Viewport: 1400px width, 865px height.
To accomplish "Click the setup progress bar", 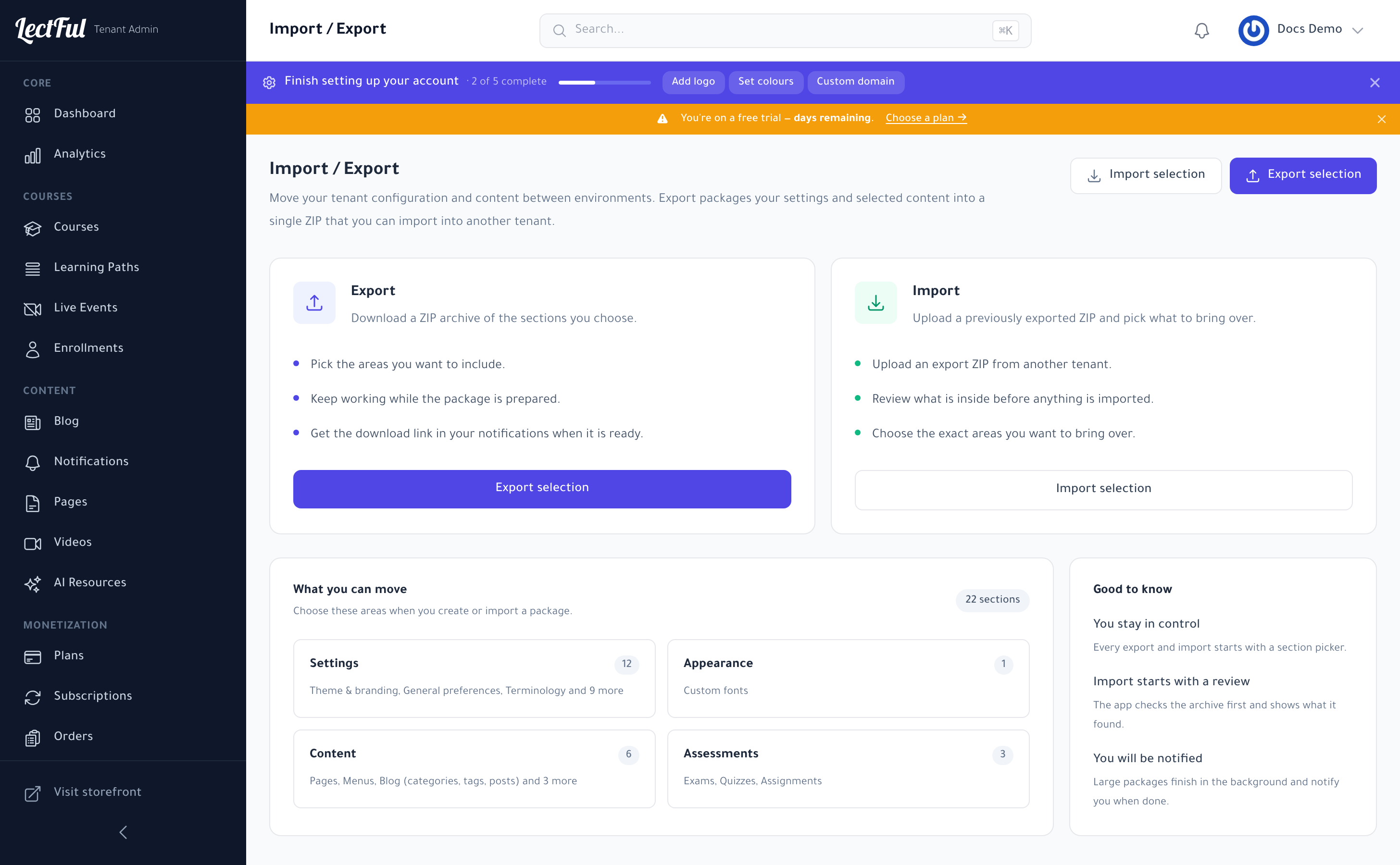I will click(604, 82).
